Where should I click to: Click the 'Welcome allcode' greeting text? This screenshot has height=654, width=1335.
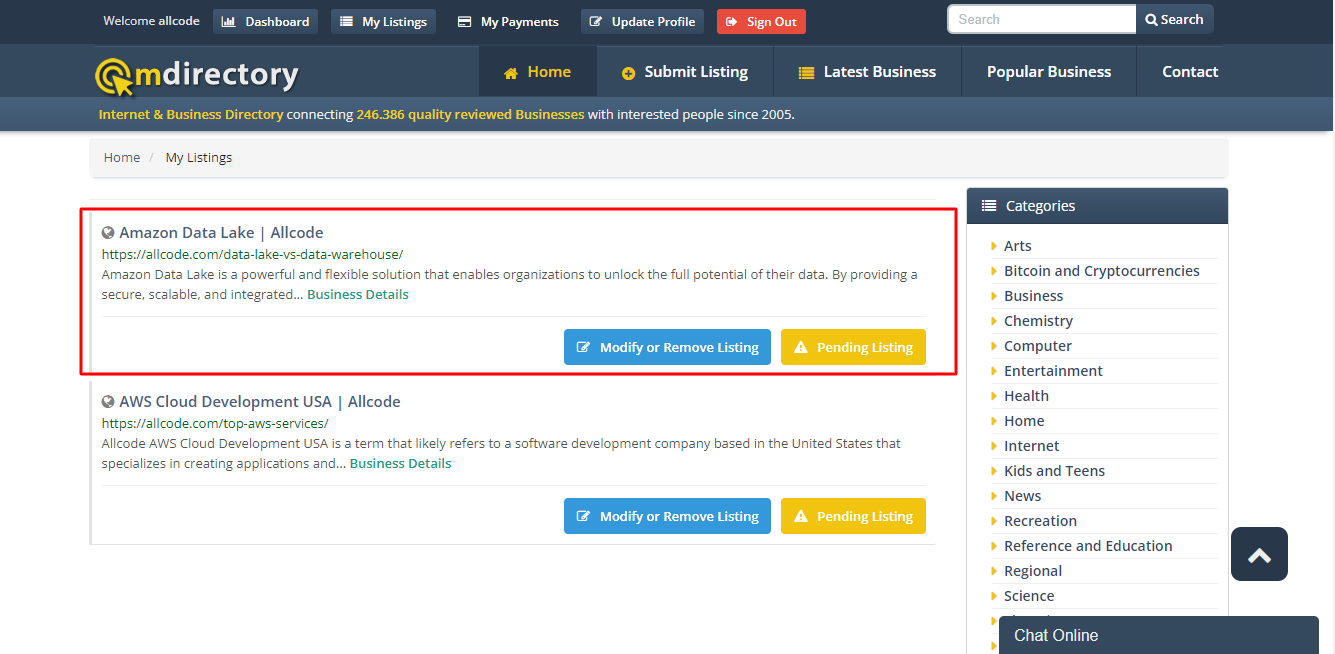click(x=152, y=21)
